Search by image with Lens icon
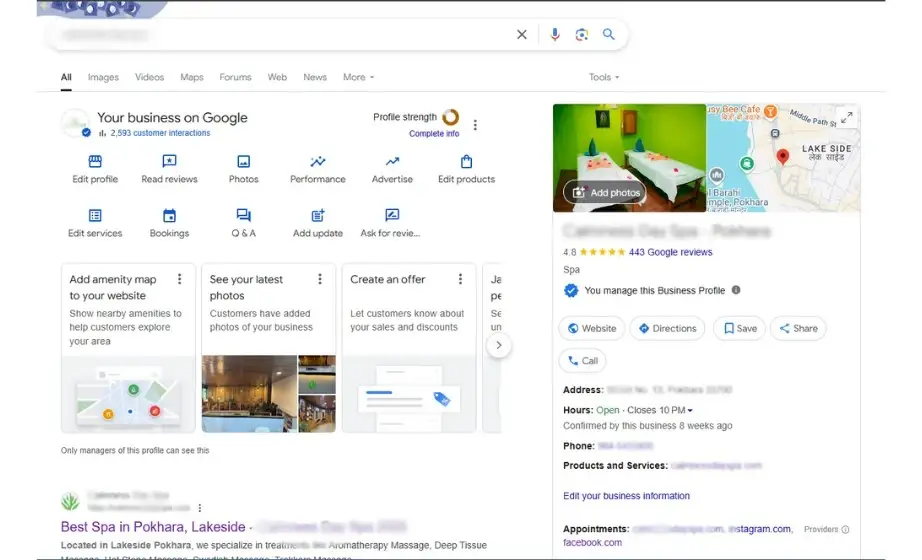922x560 pixels. pos(581,35)
